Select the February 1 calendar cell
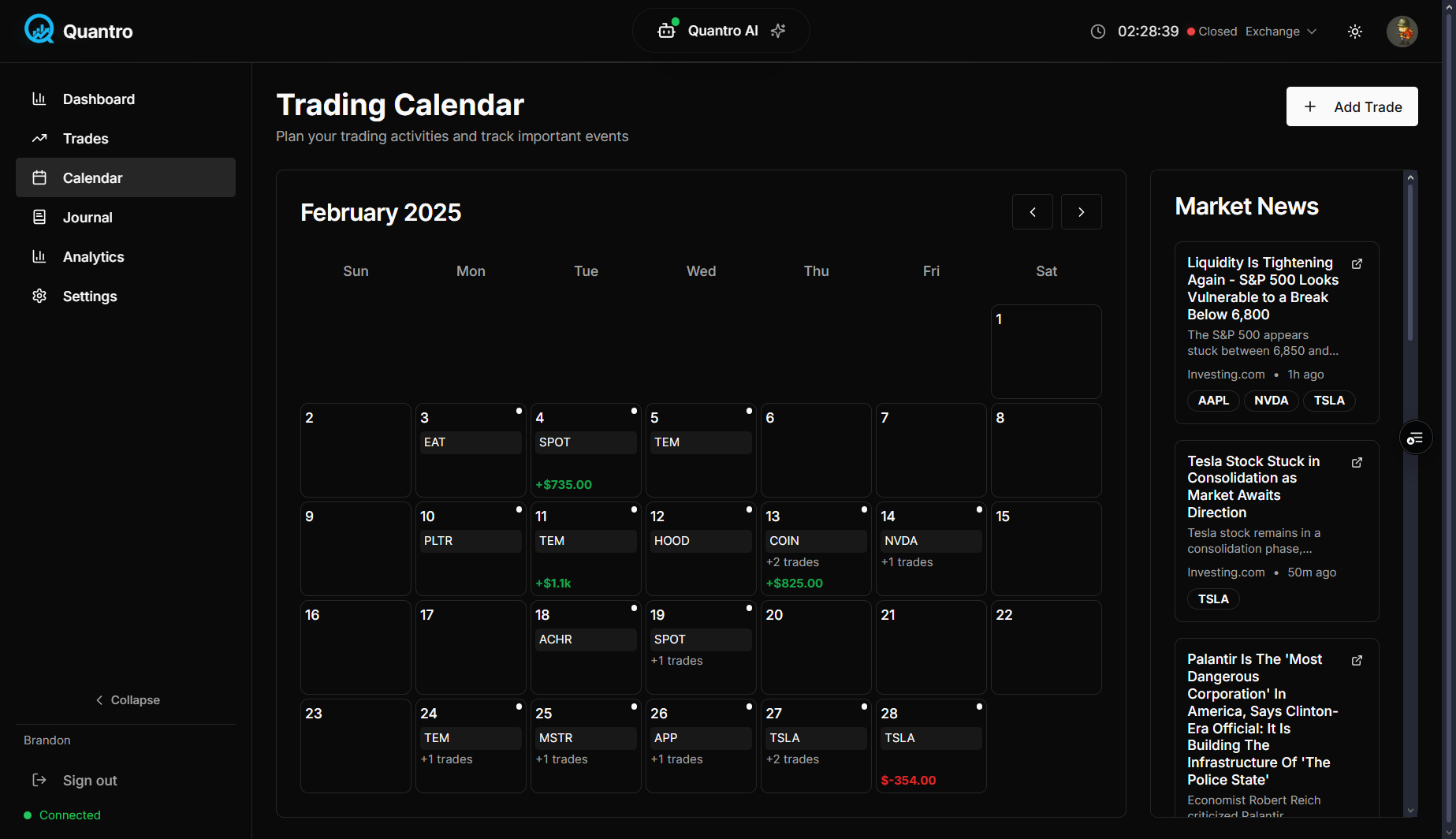The image size is (1456, 839). (x=1046, y=352)
